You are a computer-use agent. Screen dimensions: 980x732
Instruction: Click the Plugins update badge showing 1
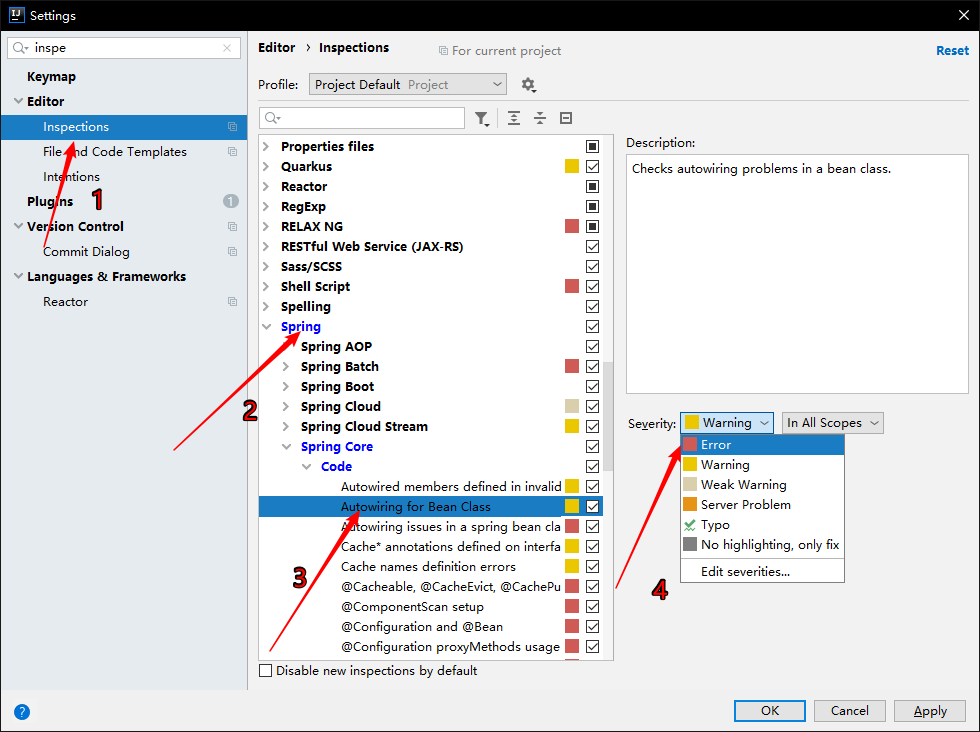coord(231,201)
